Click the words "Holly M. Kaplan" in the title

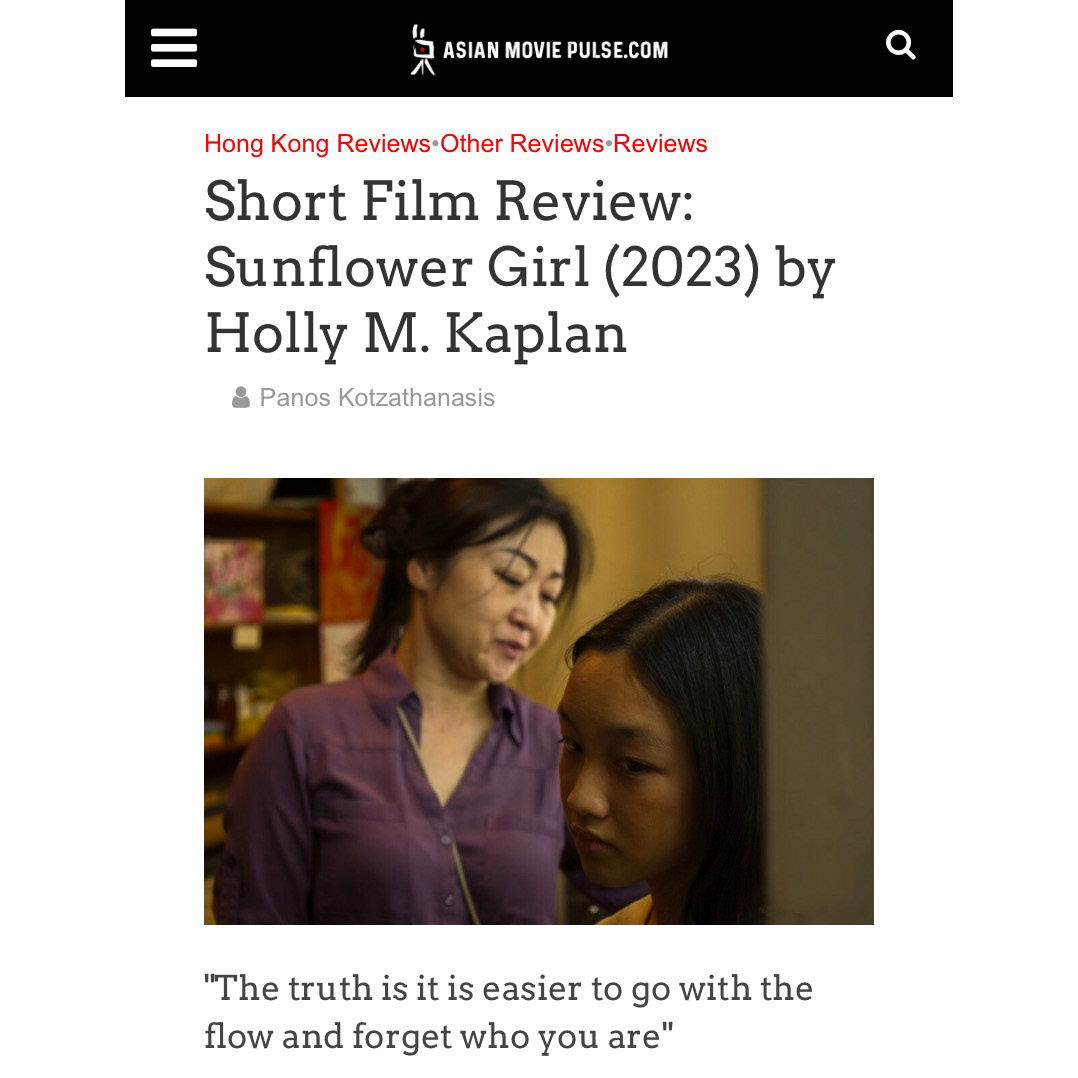(x=416, y=335)
